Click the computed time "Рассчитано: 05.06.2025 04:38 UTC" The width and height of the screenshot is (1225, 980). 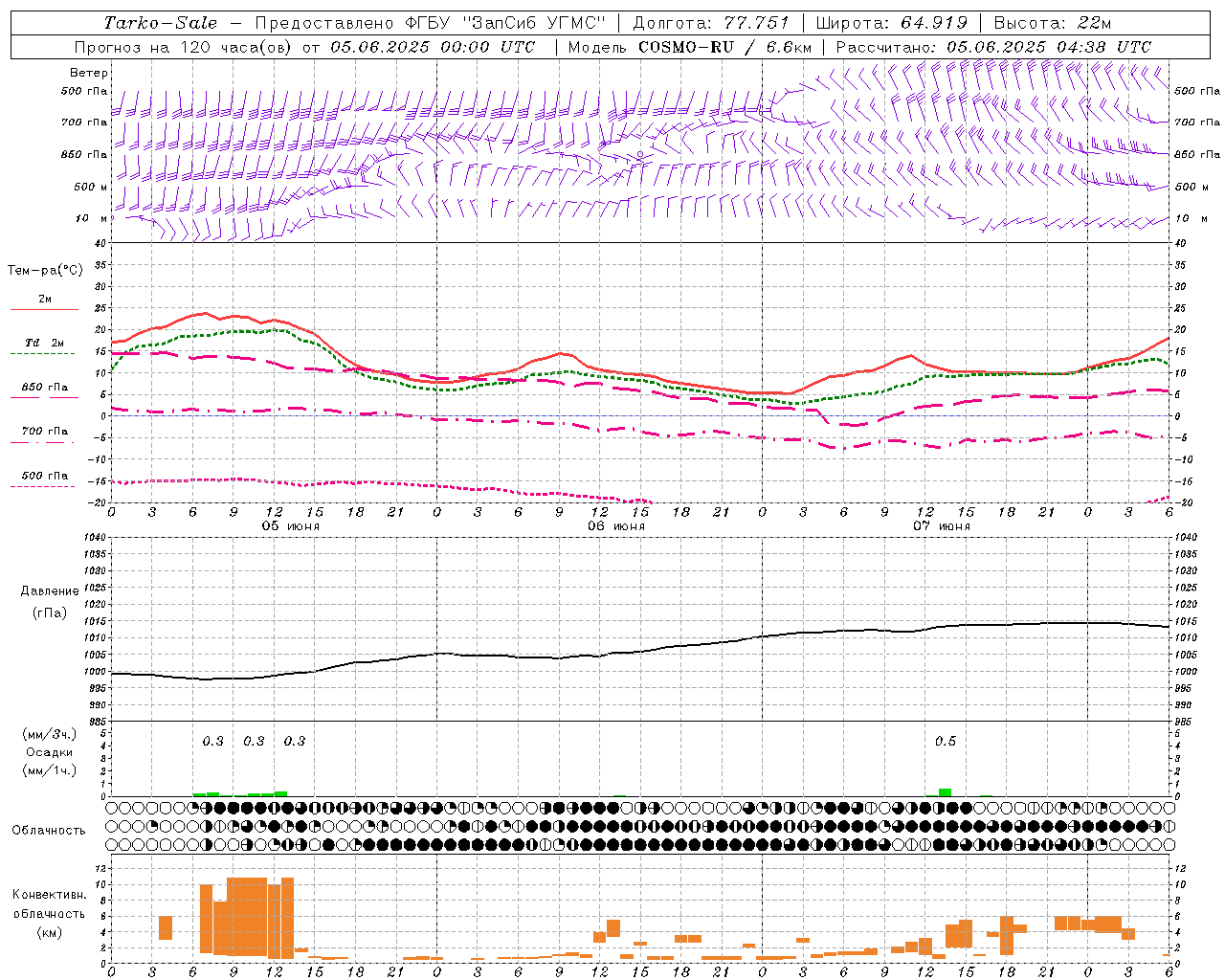click(x=993, y=47)
